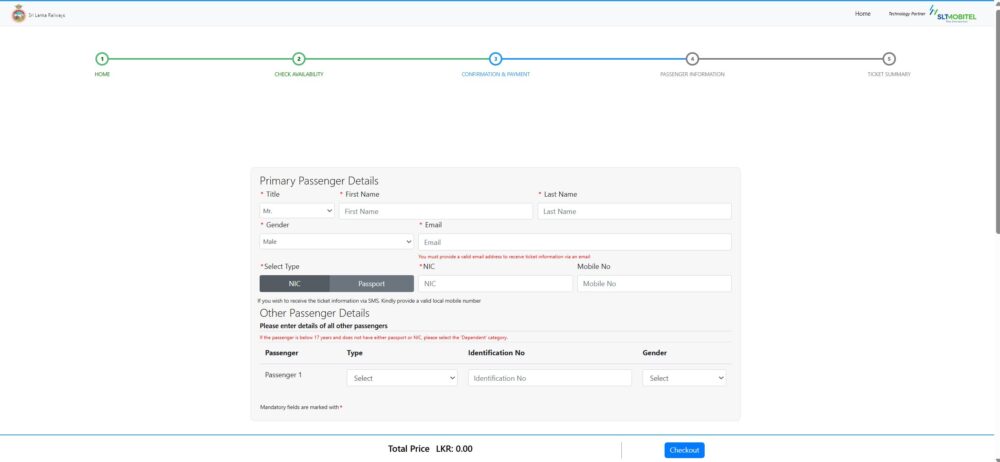Click the Mobile No input field

[x=654, y=284]
